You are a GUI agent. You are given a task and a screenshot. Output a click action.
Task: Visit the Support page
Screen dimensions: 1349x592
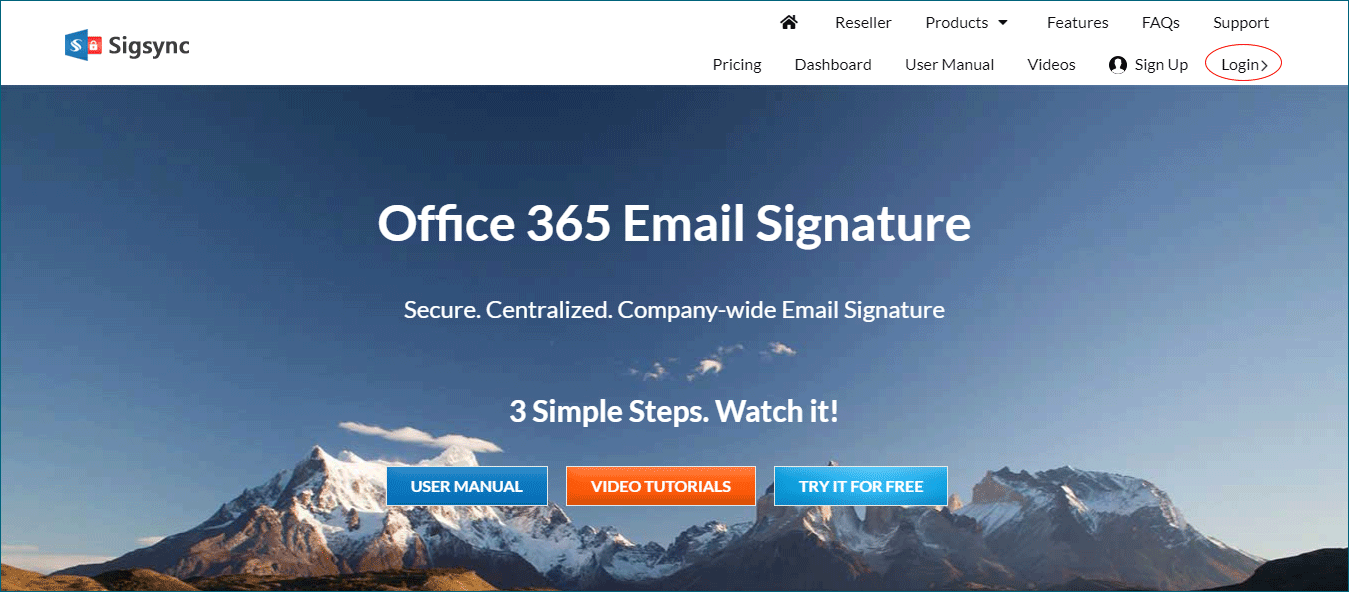[x=1241, y=22]
